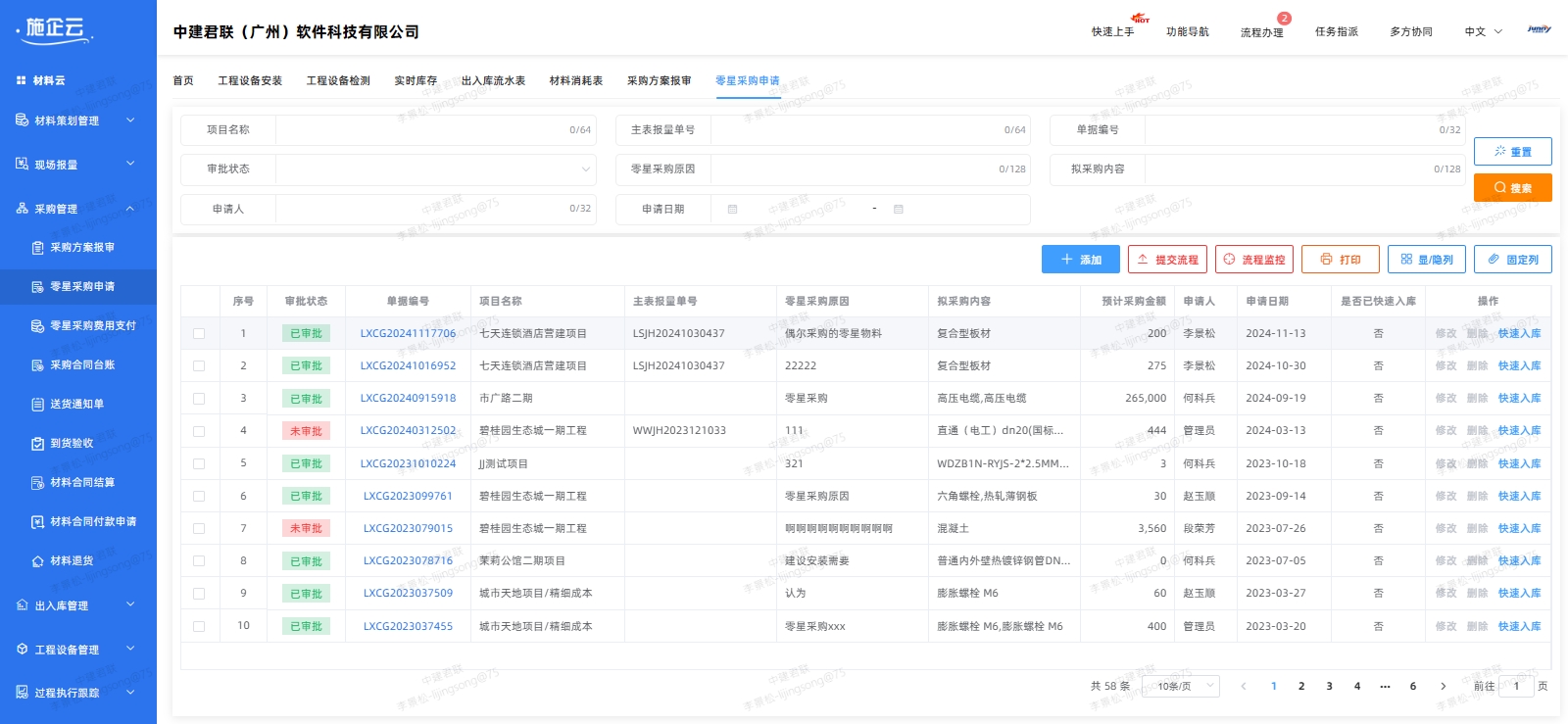1568x724 pixels.
Task: Click the 到货验收 sidebar icon
Action: coord(37,444)
